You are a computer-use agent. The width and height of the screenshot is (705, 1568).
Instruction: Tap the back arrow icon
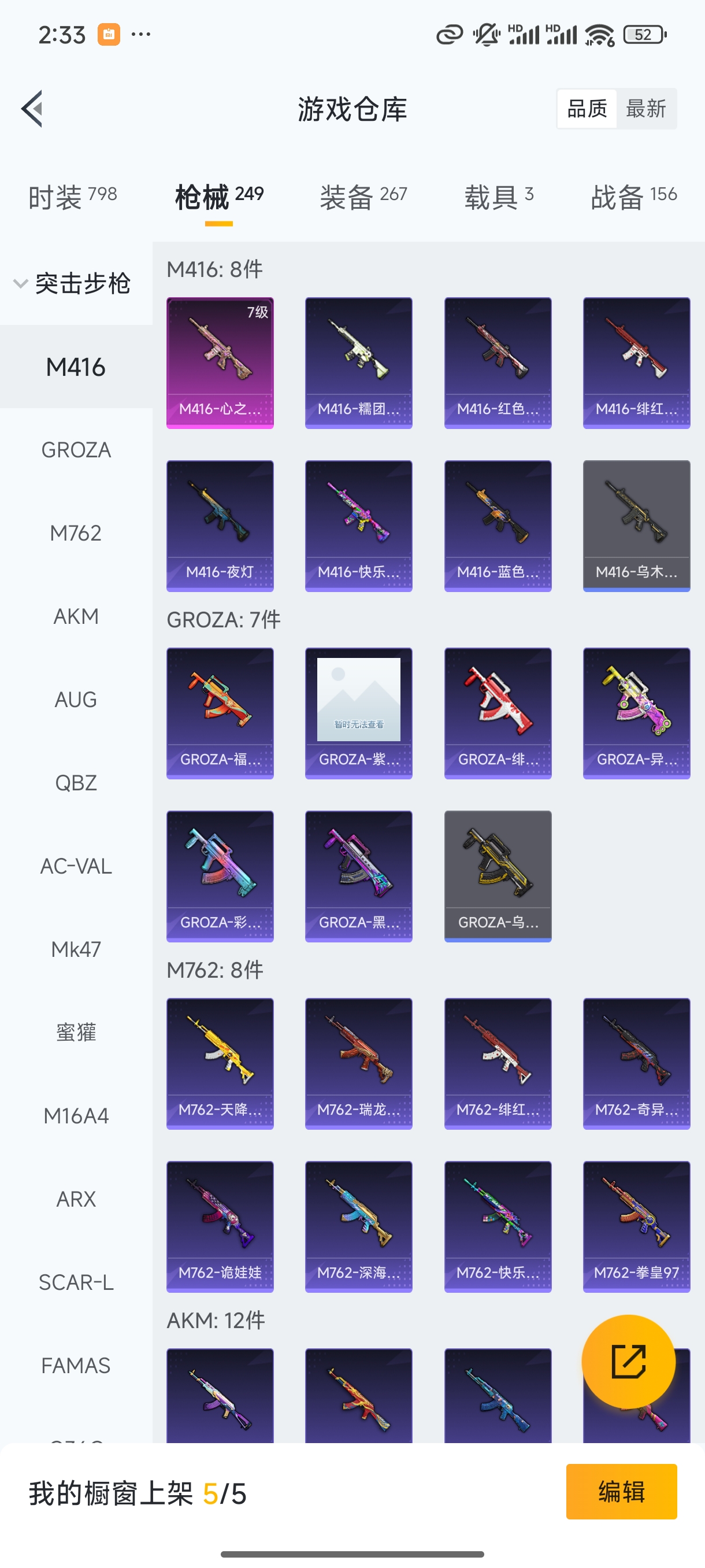[x=32, y=109]
